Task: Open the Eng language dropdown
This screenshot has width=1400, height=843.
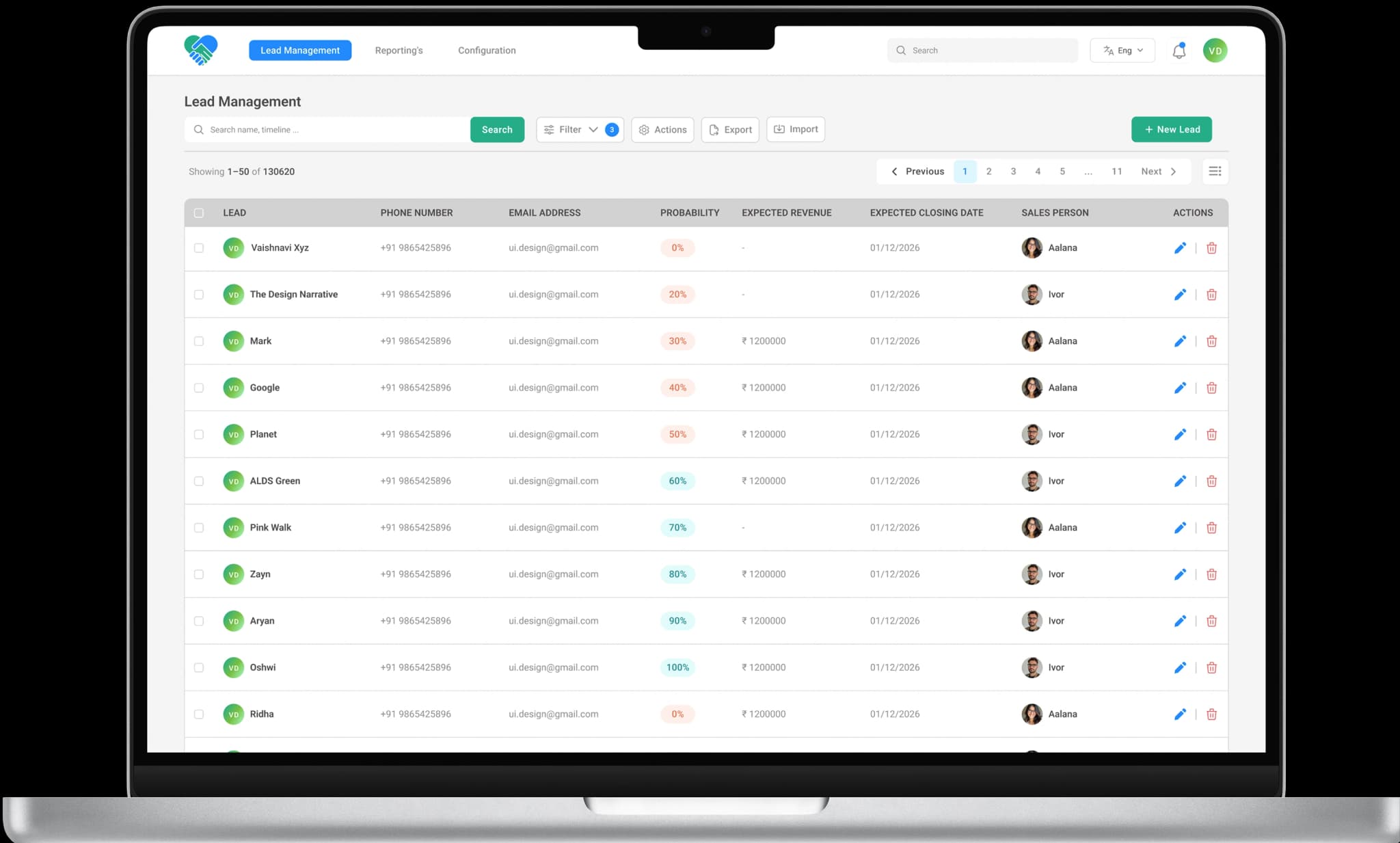Action: pyautogui.click(x=1122, y=51)
